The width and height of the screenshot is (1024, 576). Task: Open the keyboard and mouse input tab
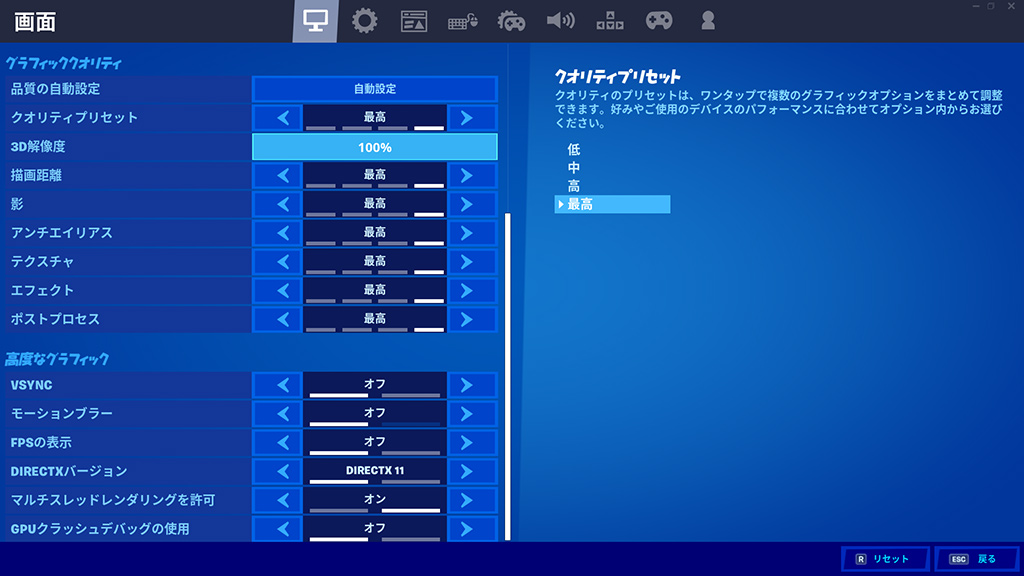tap(462, 22)
